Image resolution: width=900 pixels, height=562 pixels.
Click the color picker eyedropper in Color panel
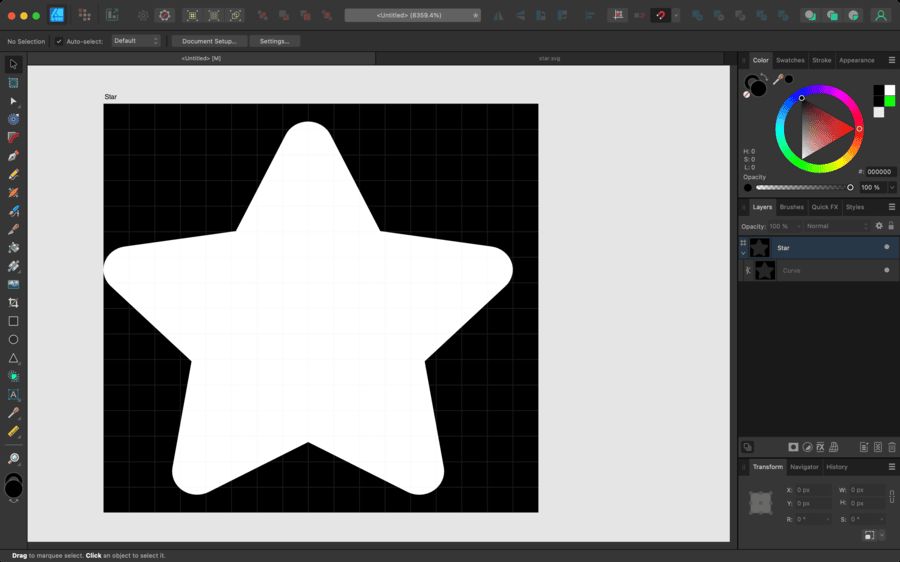pyautogui.click(x=778, y=80)
